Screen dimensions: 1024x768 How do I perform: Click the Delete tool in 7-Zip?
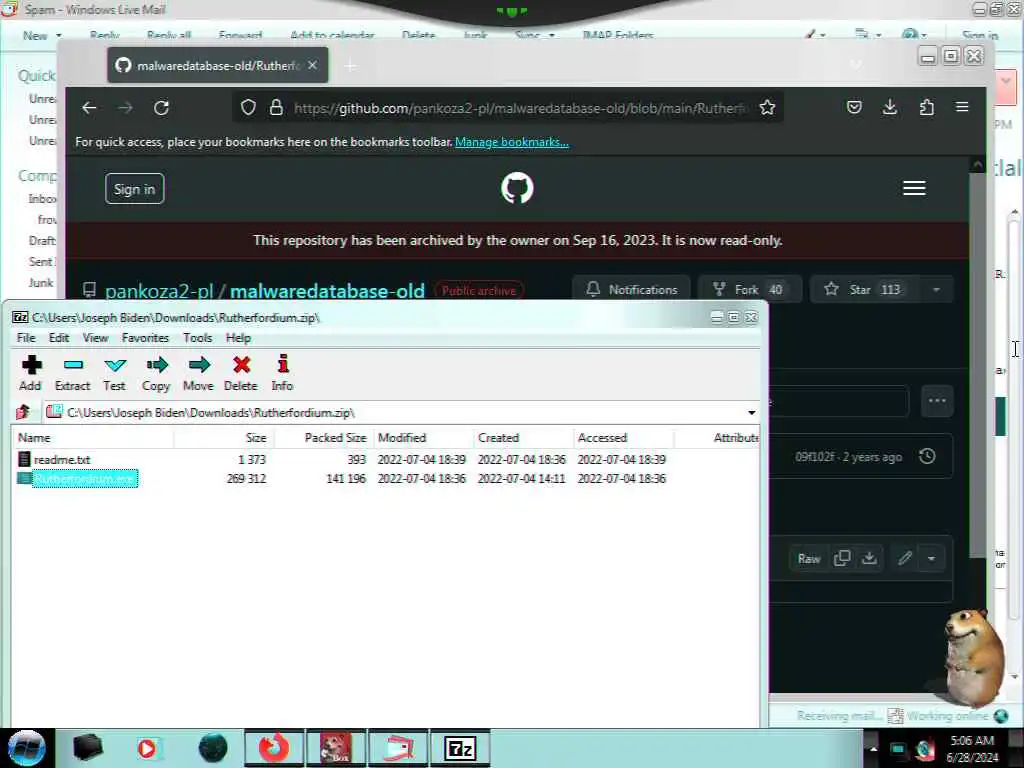(241, 373)
